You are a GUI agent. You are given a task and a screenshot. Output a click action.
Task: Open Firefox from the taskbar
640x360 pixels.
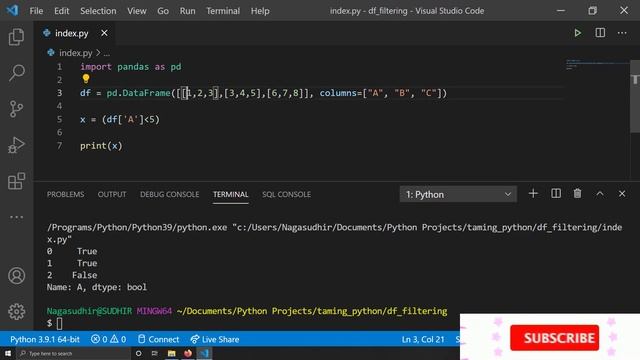tap(188, 353)
